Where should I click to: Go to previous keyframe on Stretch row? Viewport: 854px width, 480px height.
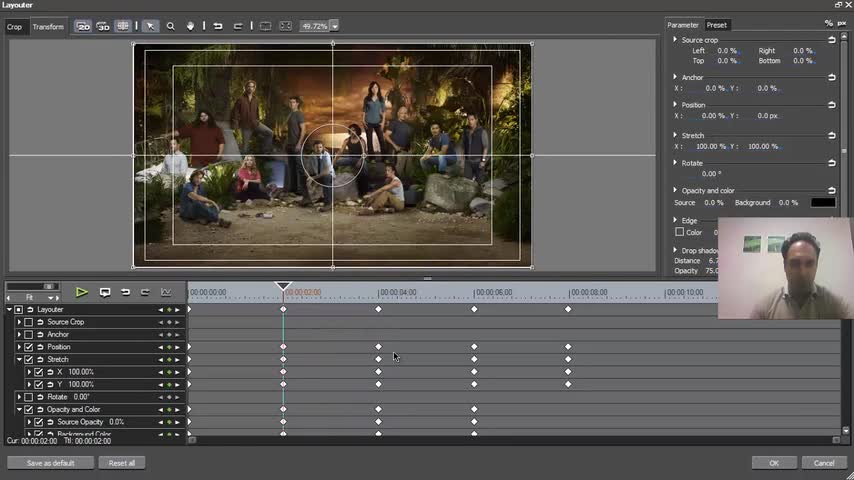pyautogui.click(x=161, y=360)
